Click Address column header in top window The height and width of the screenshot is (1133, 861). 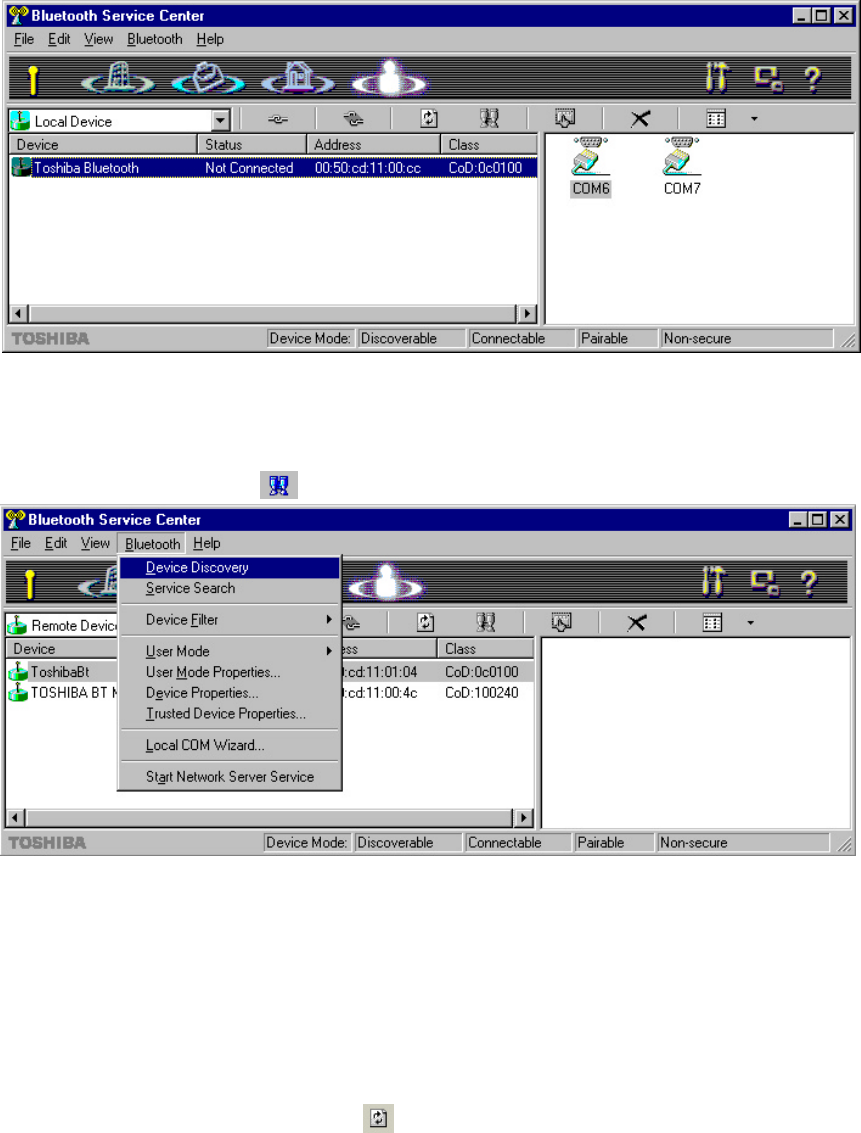tap(373, 145)
